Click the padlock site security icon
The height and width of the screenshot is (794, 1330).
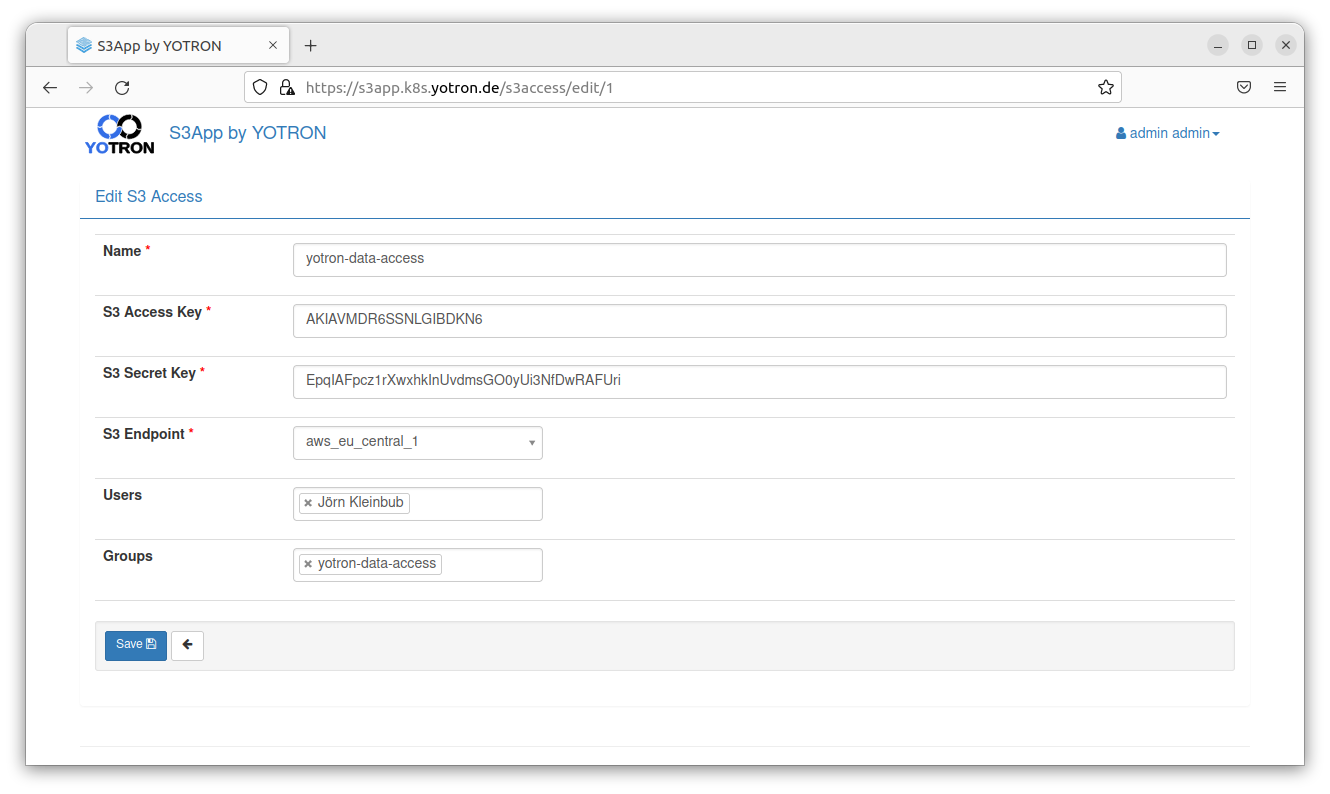click(x=287, y=88)
